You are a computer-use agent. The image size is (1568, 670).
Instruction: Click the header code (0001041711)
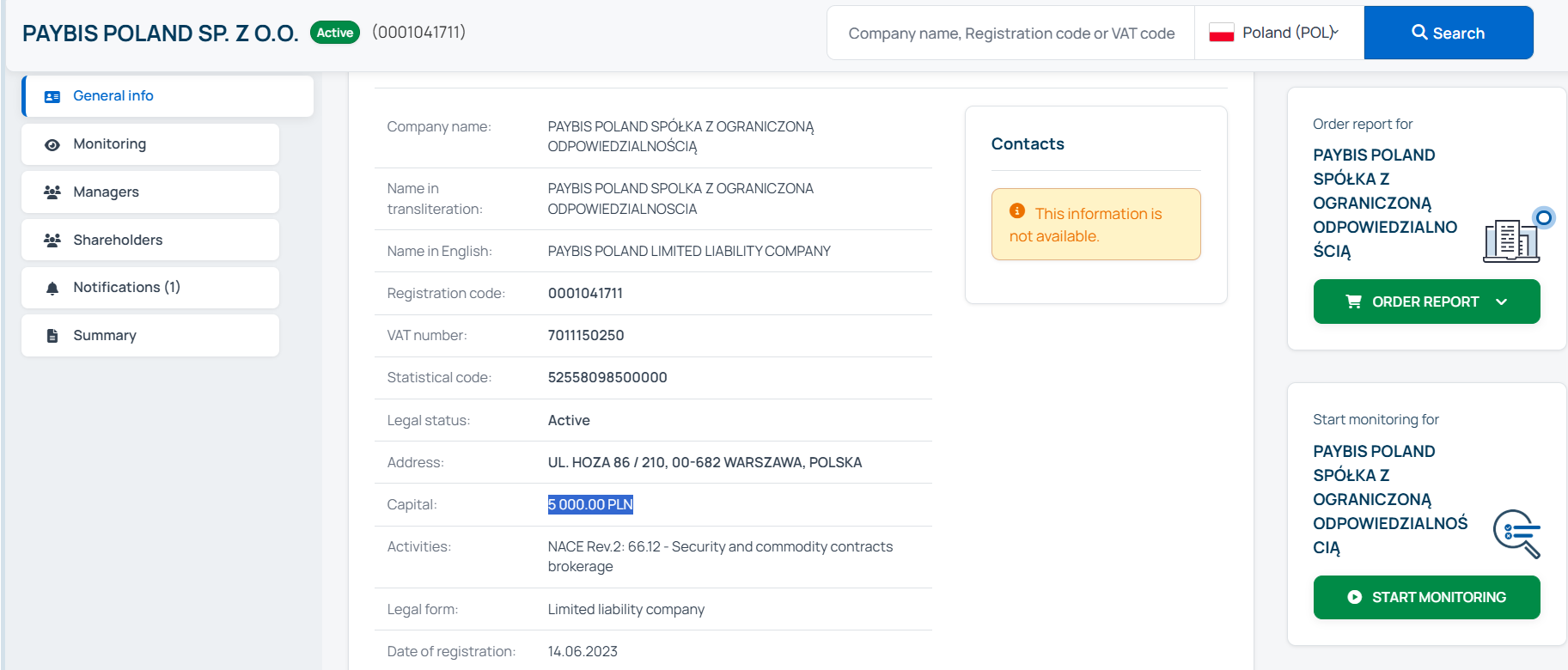419,32
